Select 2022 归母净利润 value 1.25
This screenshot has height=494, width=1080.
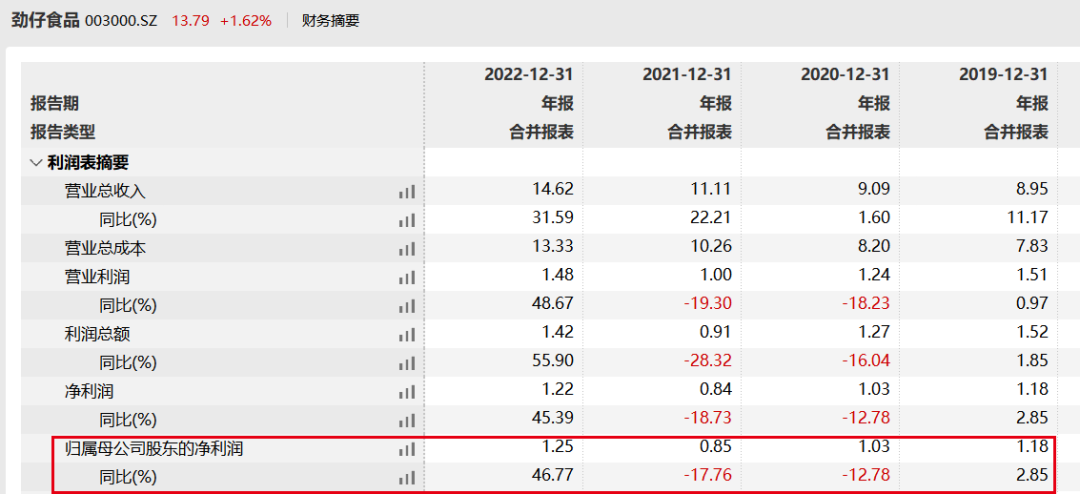coord(559,446)
